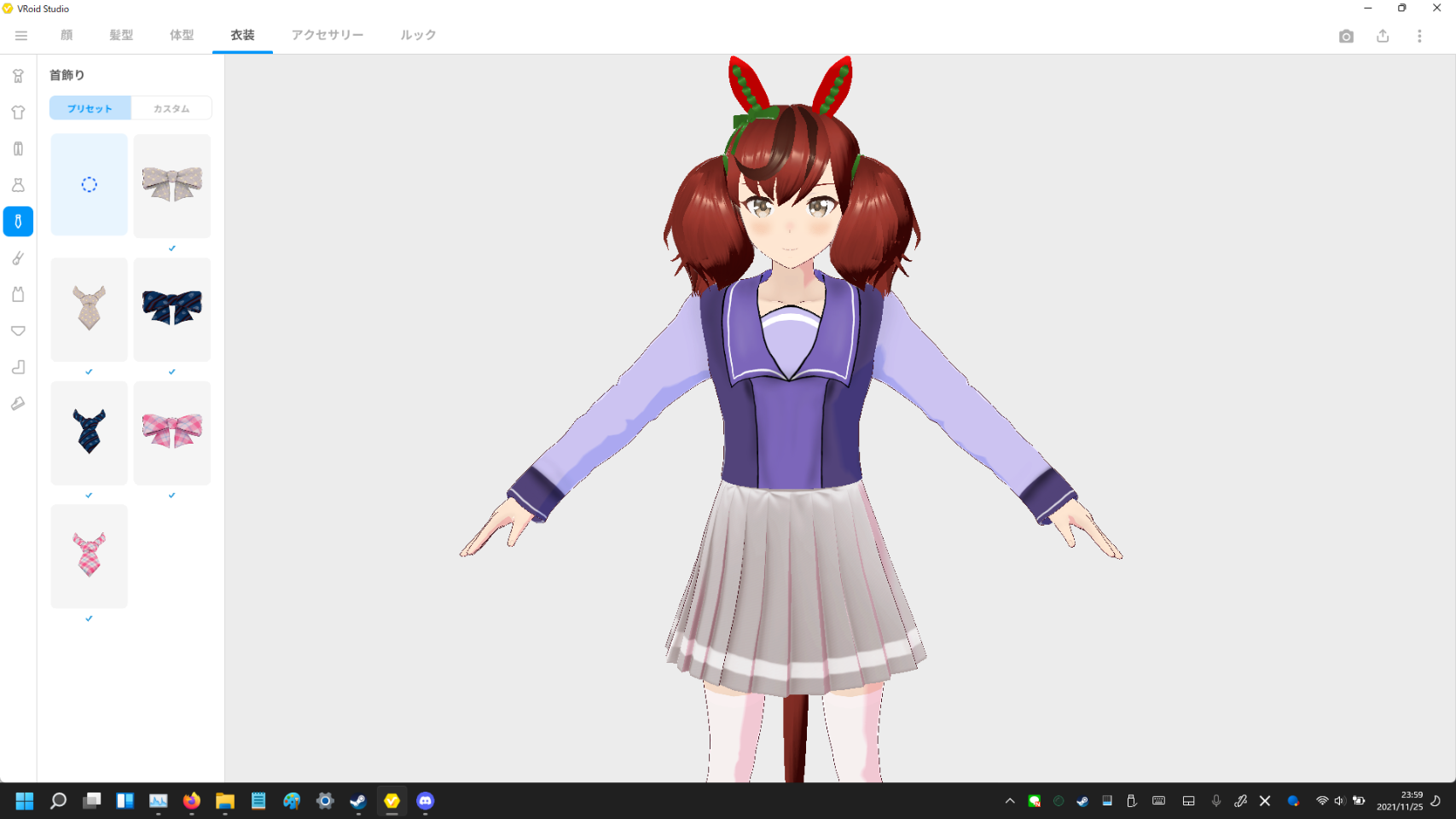Image resolution: width=1456 pixels, height=819 pixels.
Task: Open the inner tank top category icon
Action: click(x=18, y=294)
